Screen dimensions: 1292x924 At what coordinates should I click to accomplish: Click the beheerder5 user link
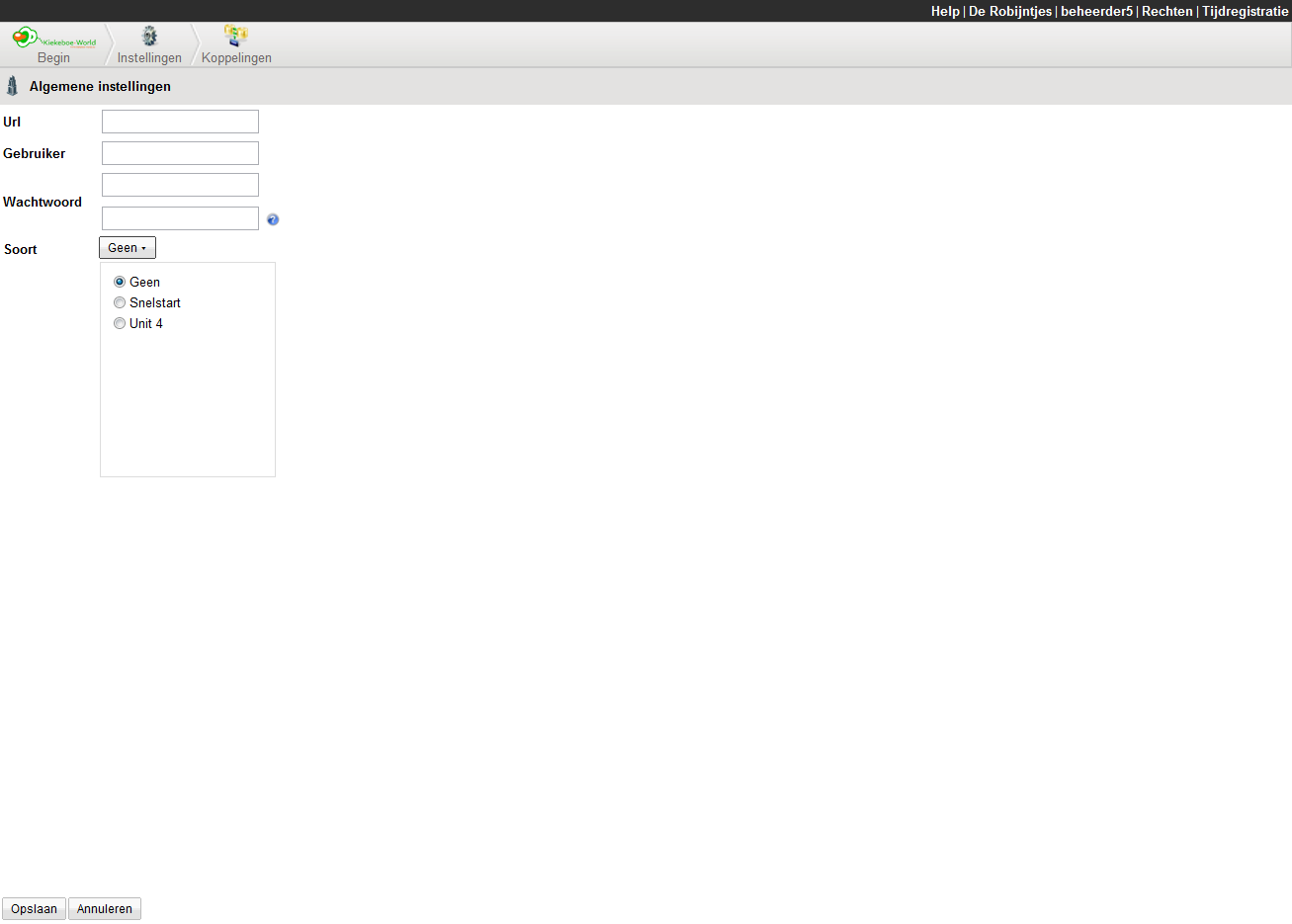[1096, 11]
